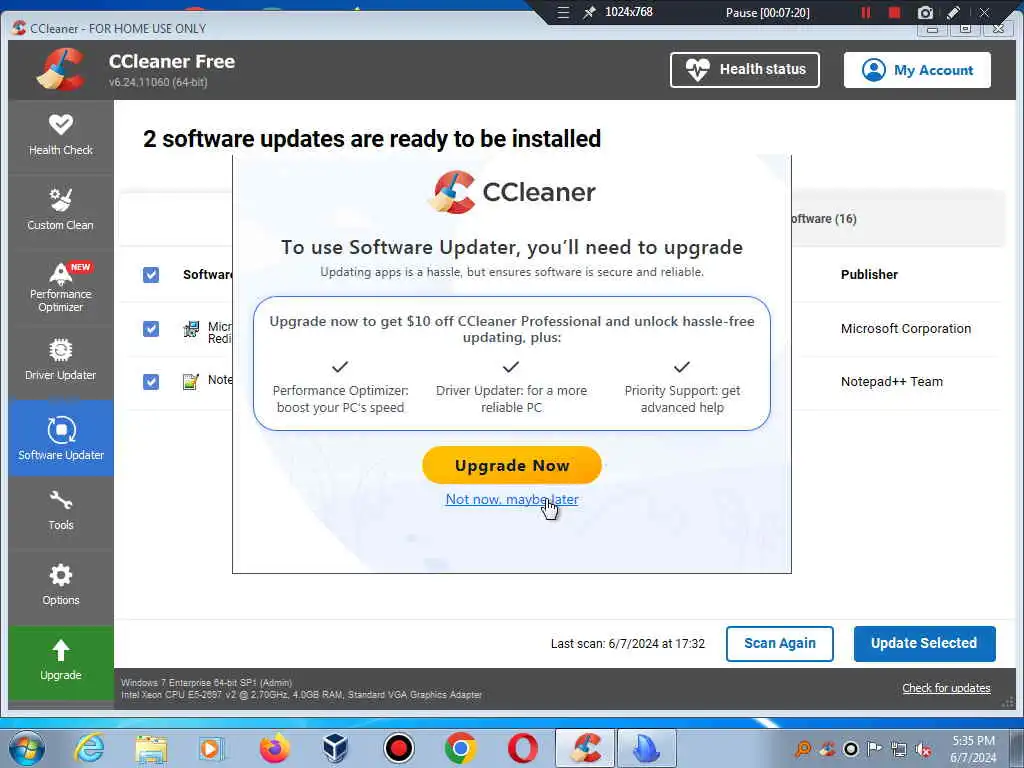
Task: Click Health status button
Action: click(x=744, y=70)
